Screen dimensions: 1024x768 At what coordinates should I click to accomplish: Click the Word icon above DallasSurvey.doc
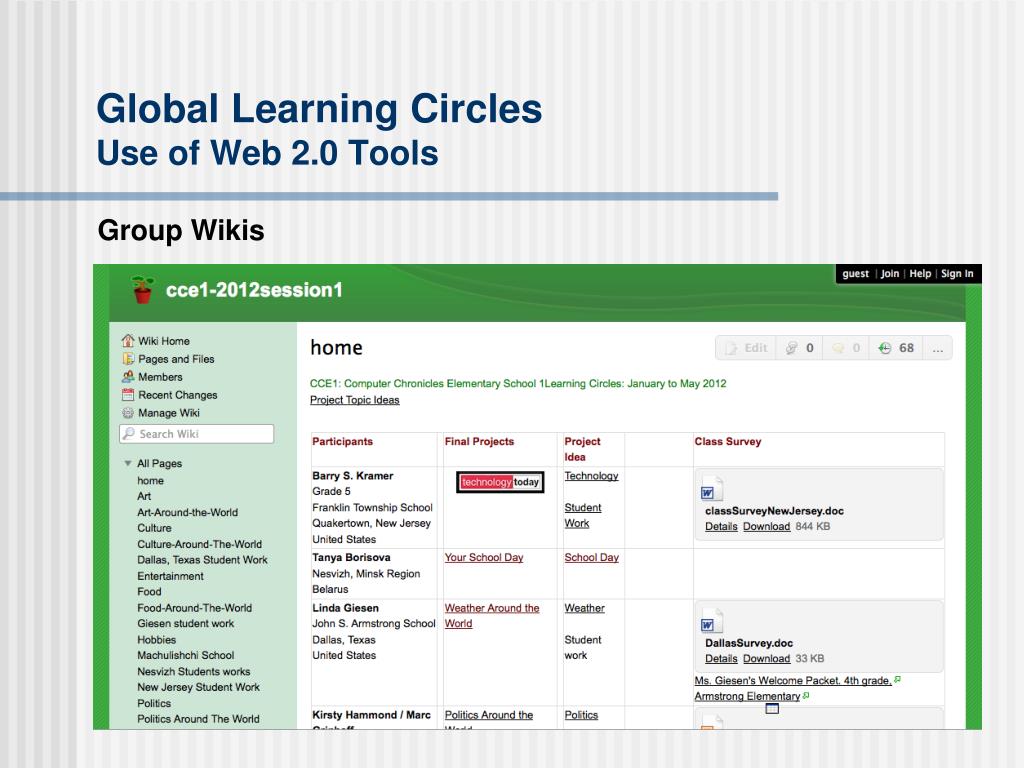[x=711, y=622]
